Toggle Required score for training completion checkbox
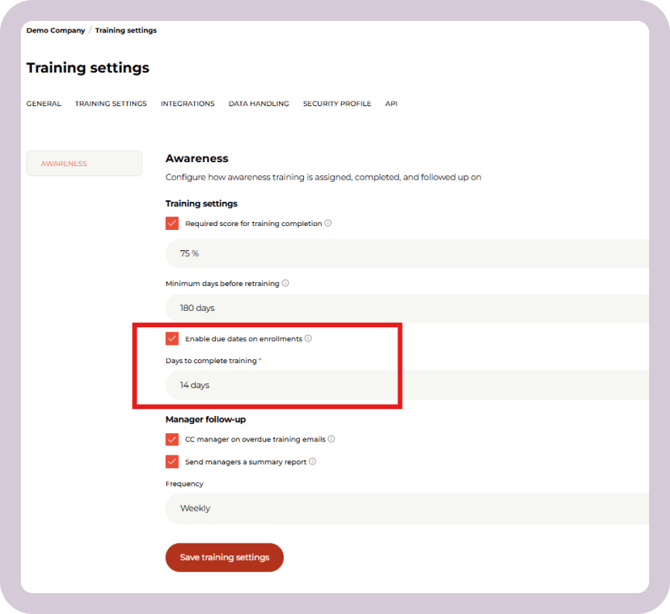 click(172, 224)
